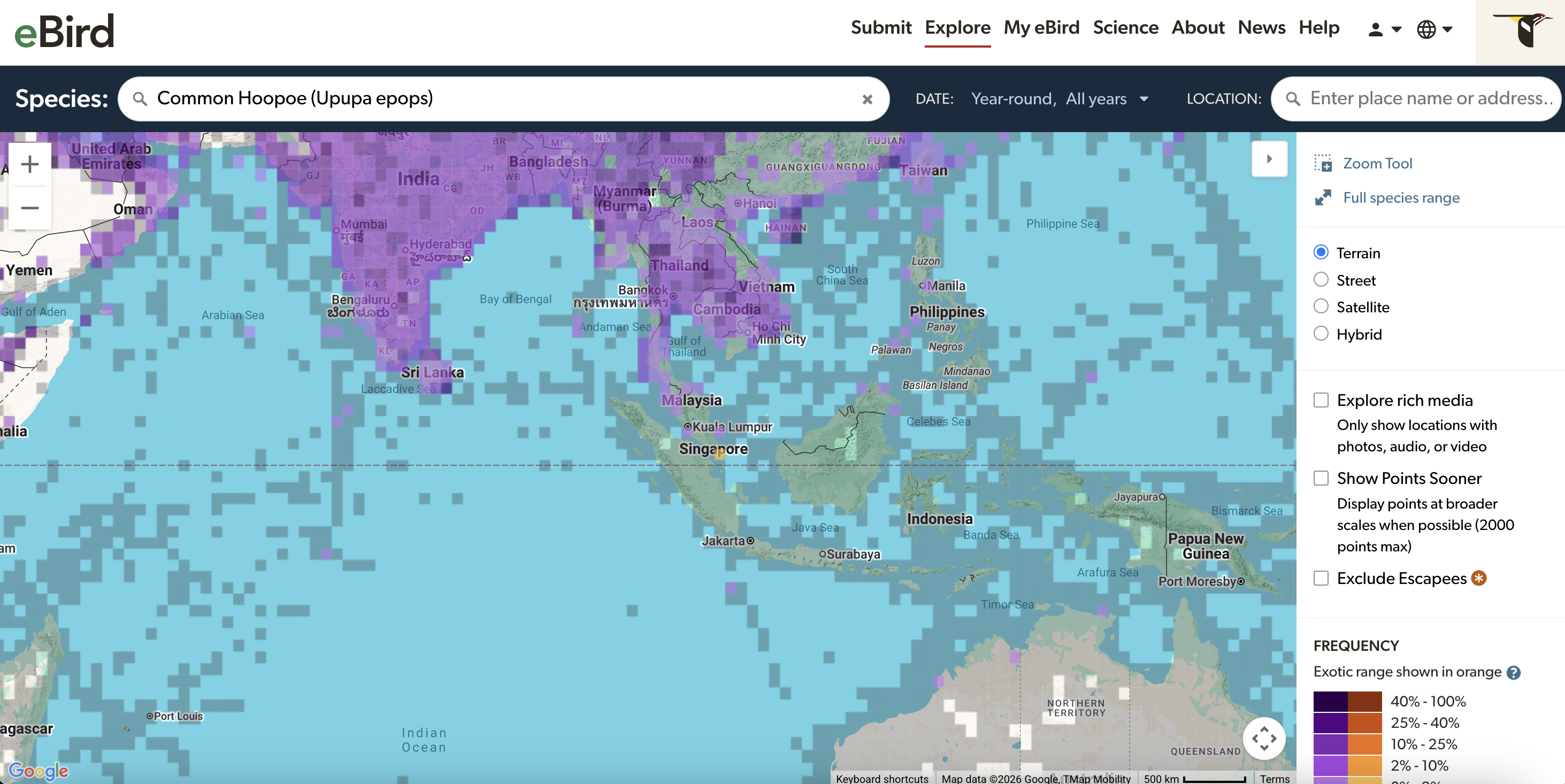Enable the Explore rich media checkbox
The image size is (1565, 784).
pyautogui.click(x=1321, y=400)
